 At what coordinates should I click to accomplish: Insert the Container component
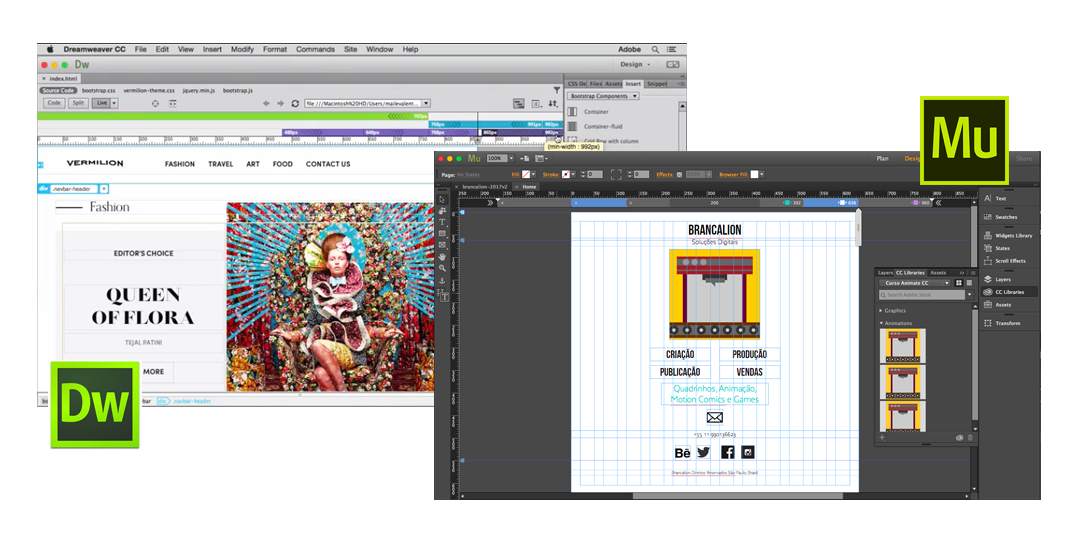click(x=596, y=111)
